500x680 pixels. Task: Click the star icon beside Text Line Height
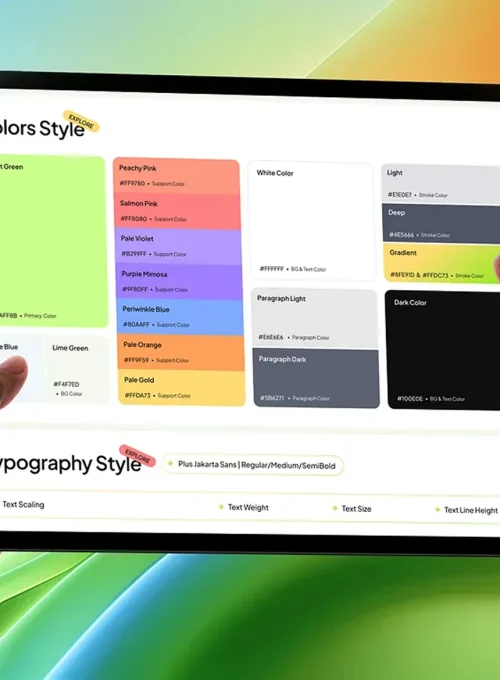click(x=437, y=510)
